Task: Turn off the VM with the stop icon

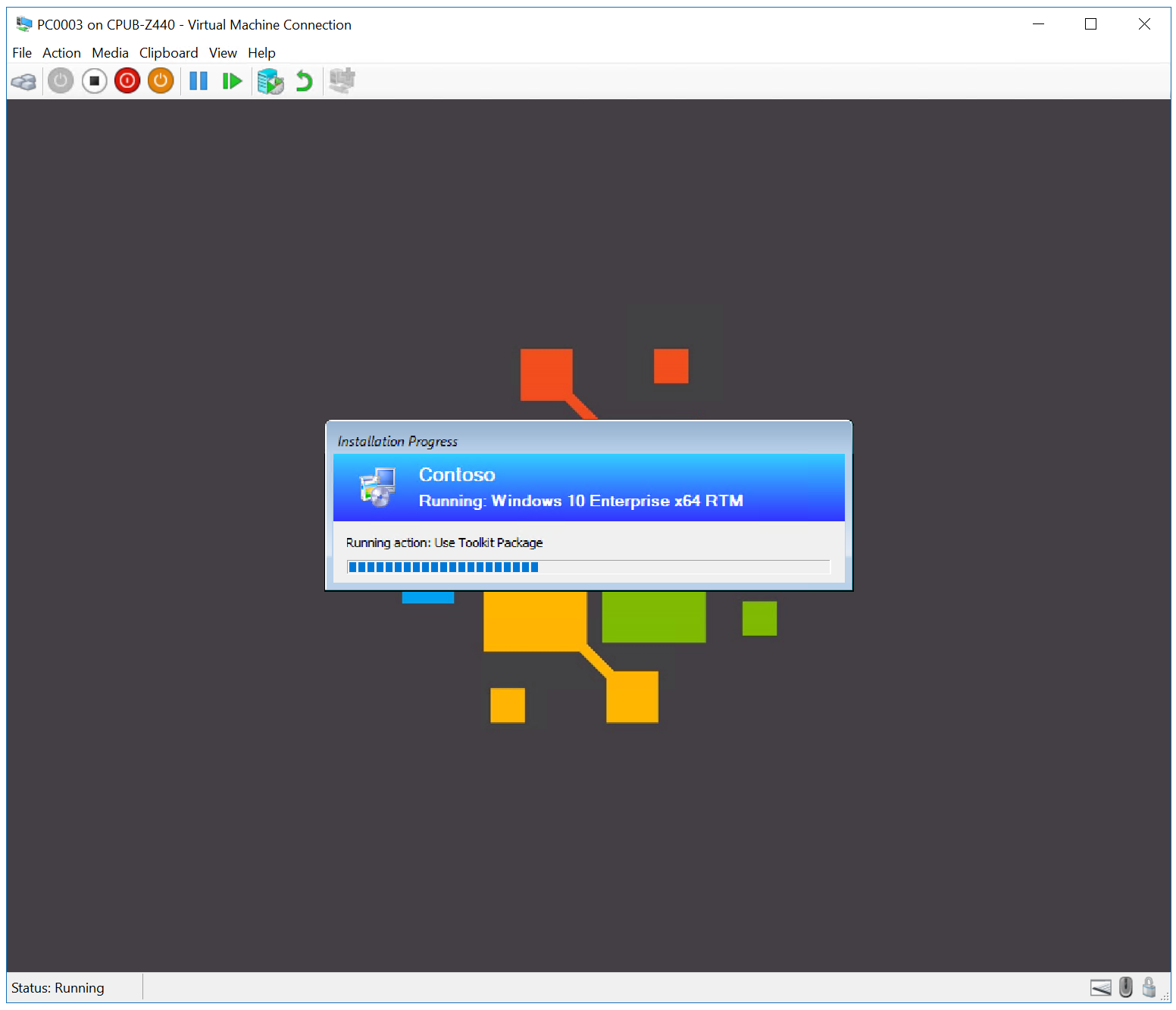Action: click(94, 81)
